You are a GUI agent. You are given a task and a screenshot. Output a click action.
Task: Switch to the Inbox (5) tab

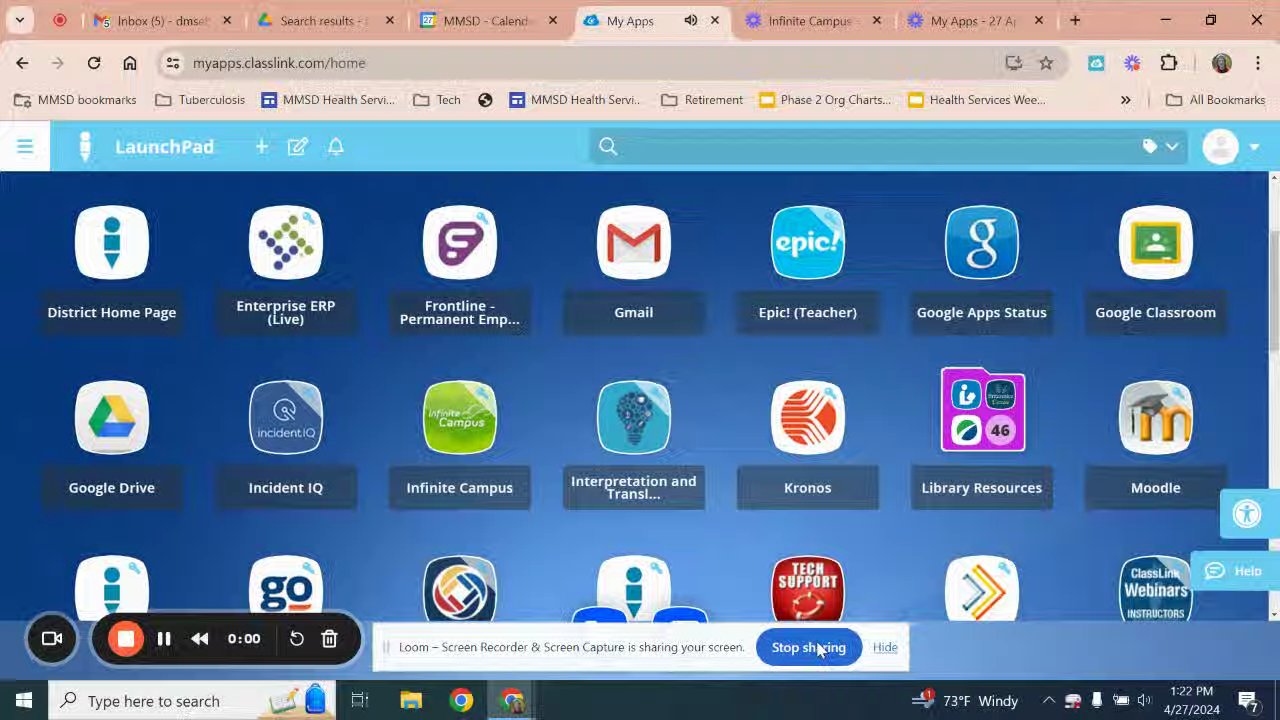click(160, 20)
